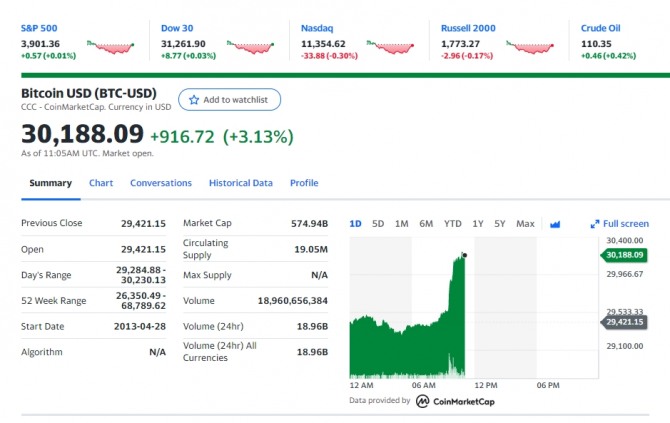
Task: Open the chart type icon beside Max
Action: (555, 224)
